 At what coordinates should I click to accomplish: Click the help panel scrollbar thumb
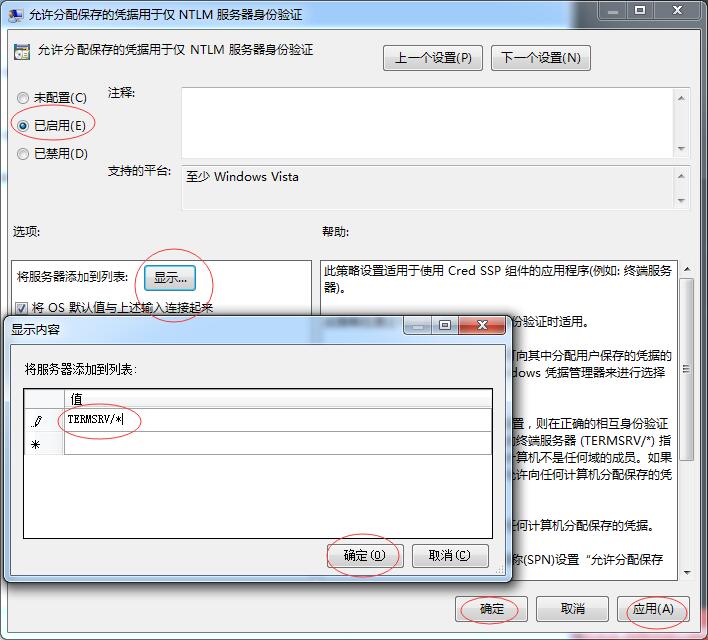pyautogui.click(x=687, y=369)
